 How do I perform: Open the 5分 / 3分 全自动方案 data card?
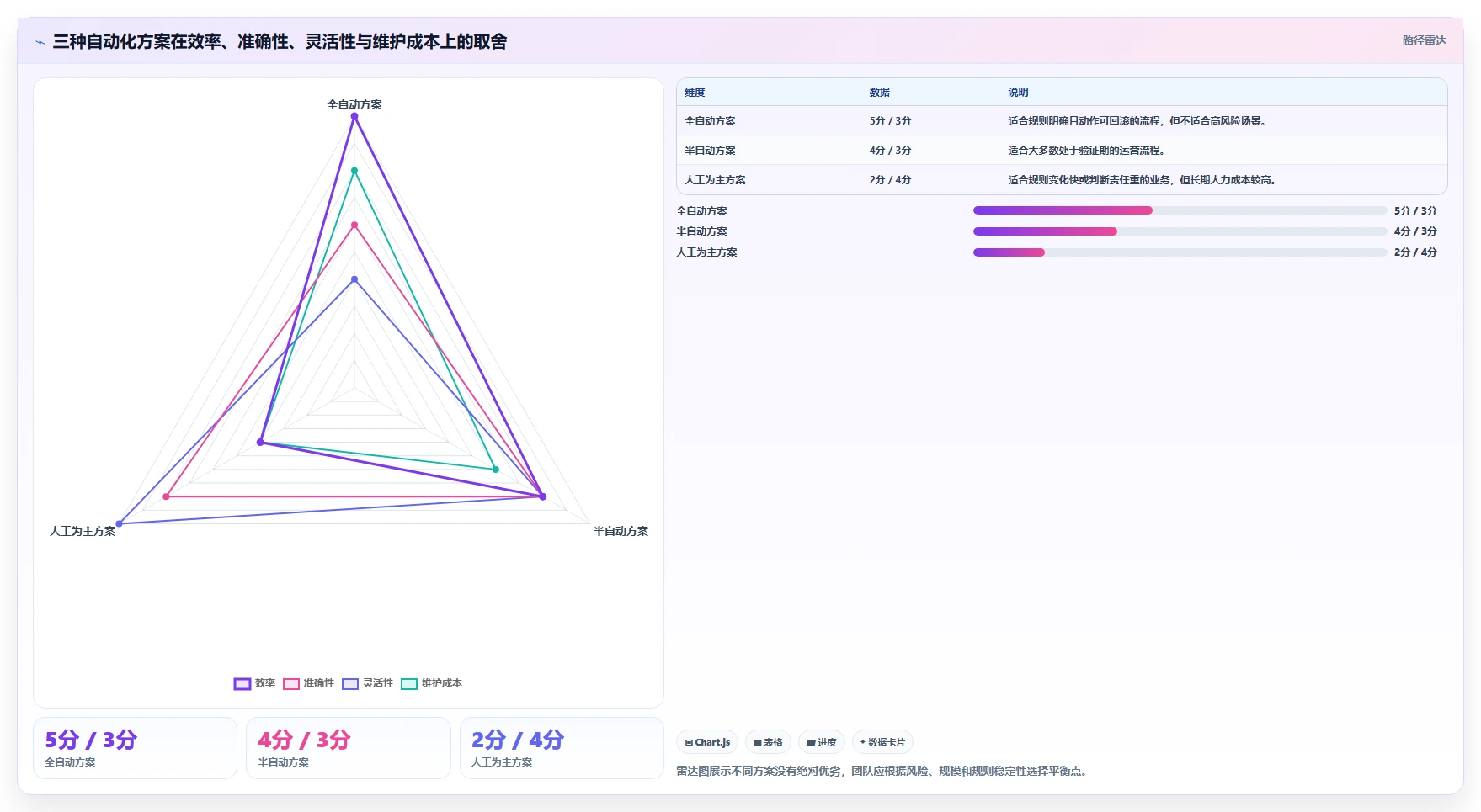coord(135,748)
